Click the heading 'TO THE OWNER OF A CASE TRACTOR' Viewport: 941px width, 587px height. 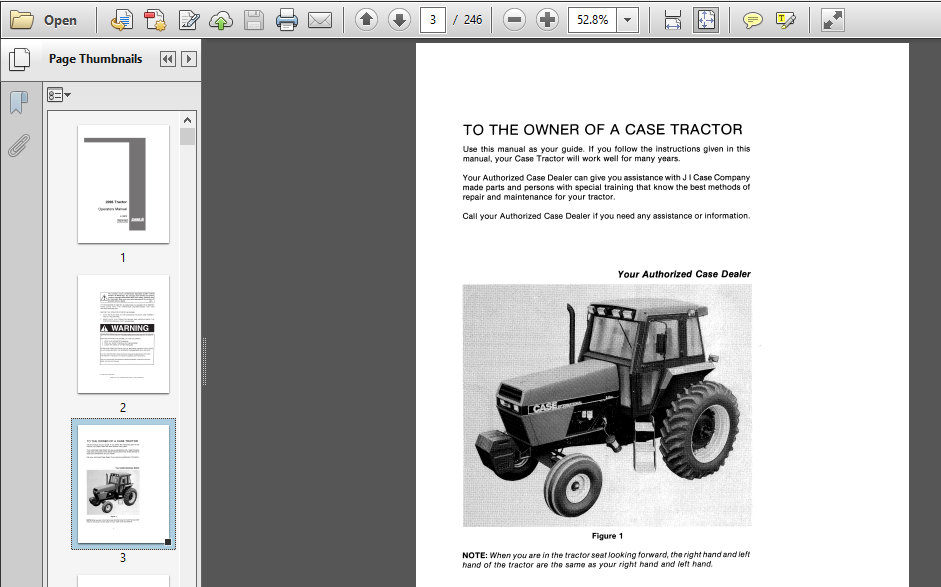click(x=603, y=130)
